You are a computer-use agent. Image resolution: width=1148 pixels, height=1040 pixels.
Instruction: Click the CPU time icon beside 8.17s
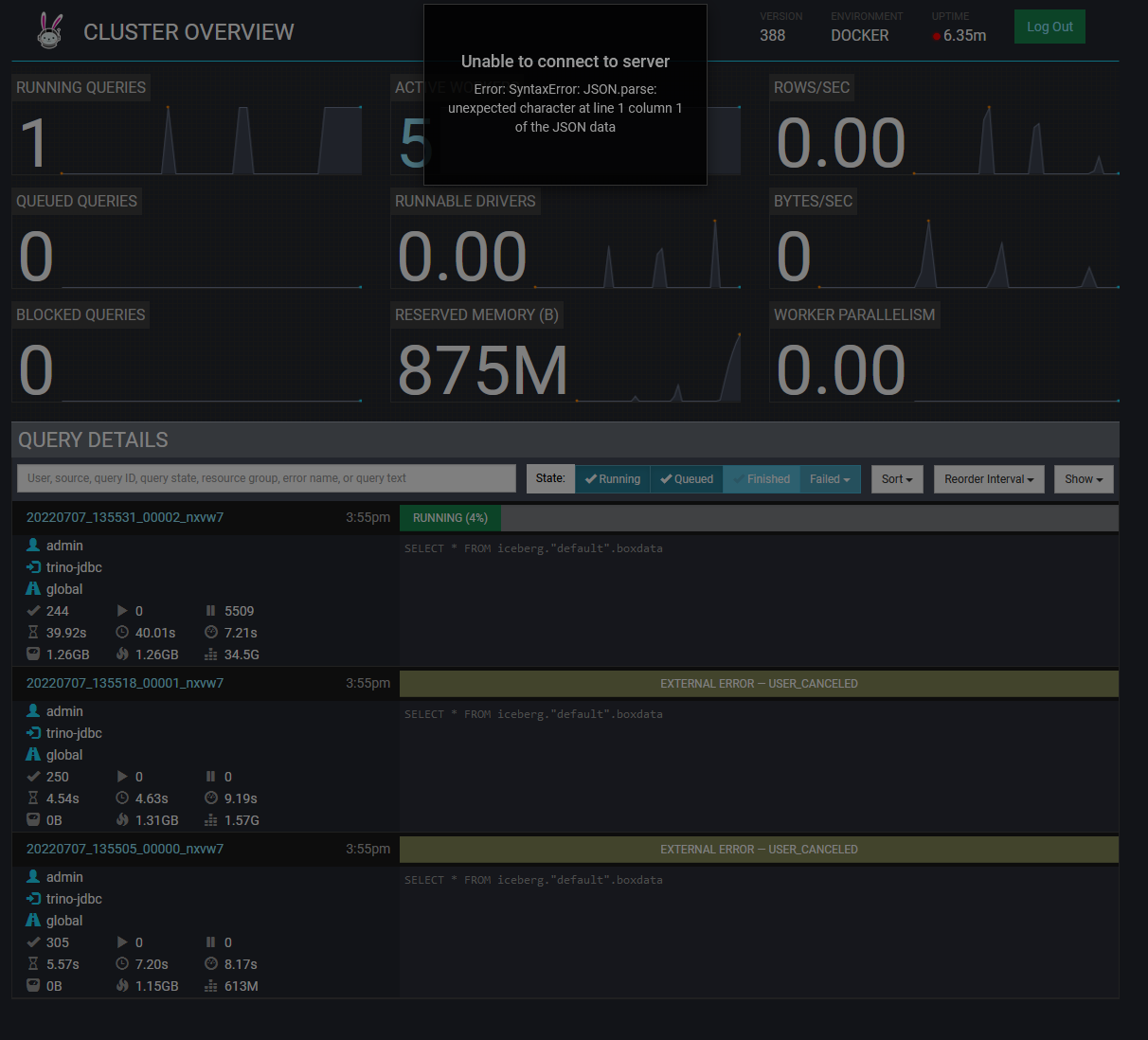(211, 963)
